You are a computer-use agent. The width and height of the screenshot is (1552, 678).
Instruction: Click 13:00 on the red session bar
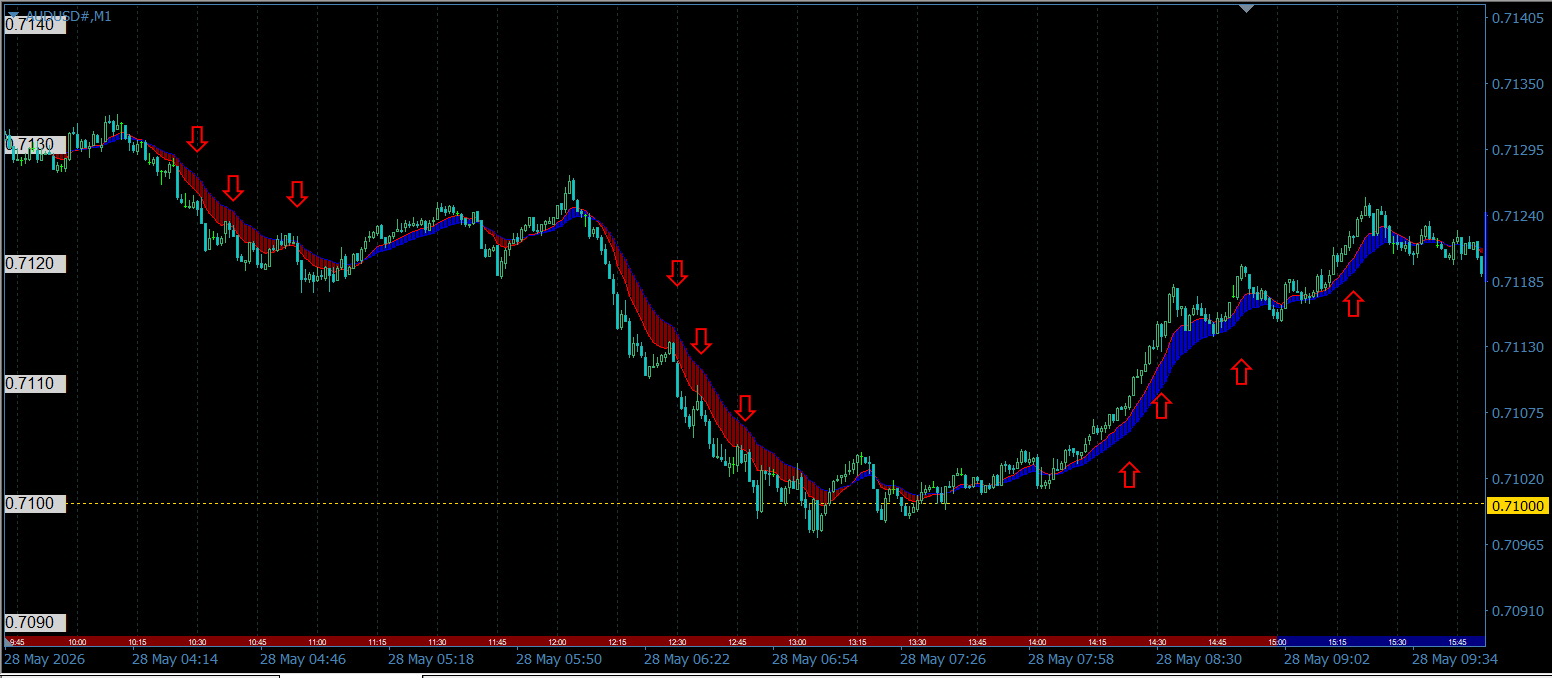click(797, 642)
